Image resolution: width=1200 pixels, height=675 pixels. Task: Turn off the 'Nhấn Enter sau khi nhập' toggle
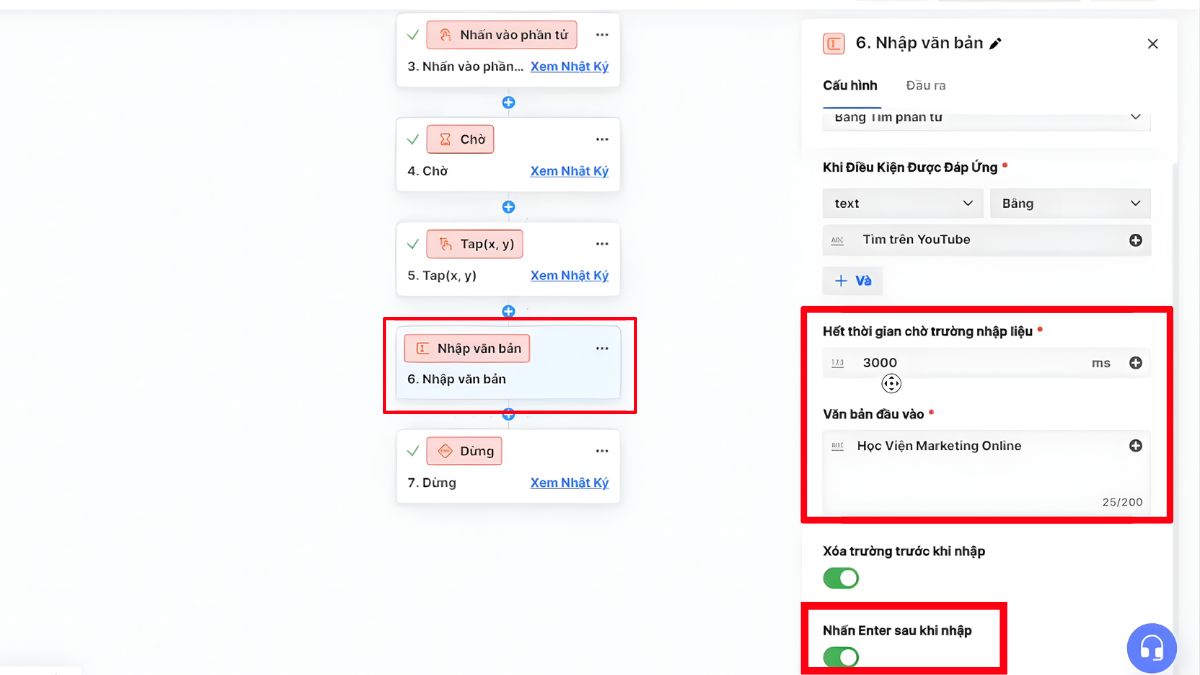[x=840, y=657]
